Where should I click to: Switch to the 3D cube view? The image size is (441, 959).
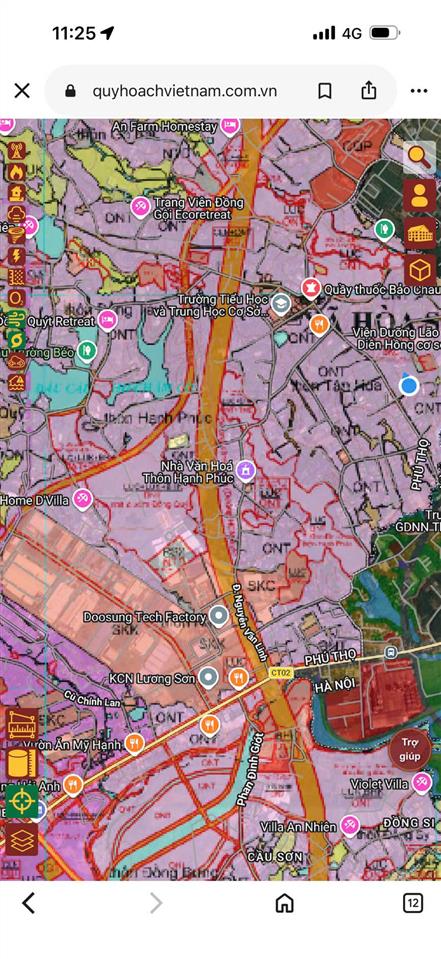420,270
